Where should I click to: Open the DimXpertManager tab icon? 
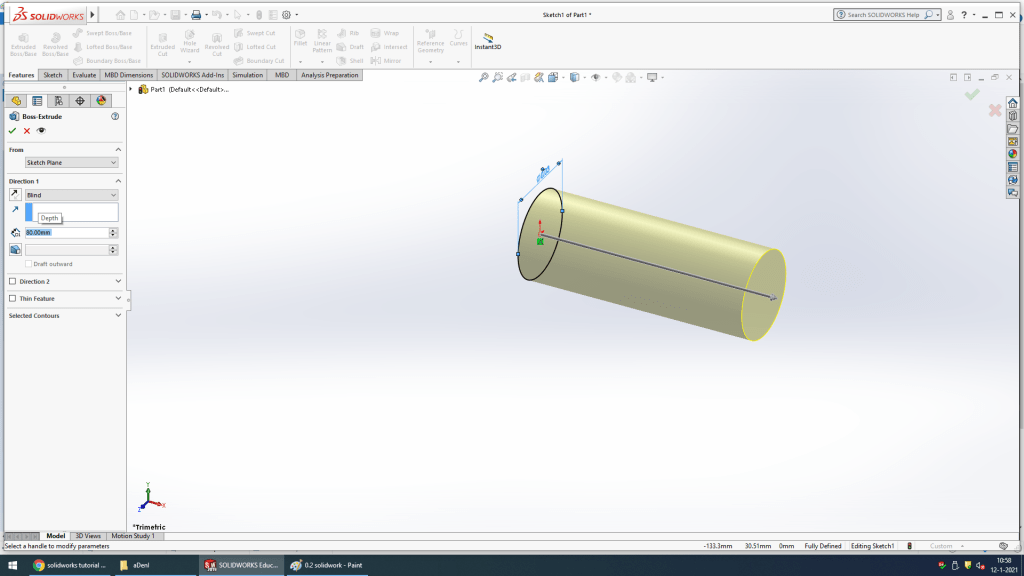(x=80, y=101)
